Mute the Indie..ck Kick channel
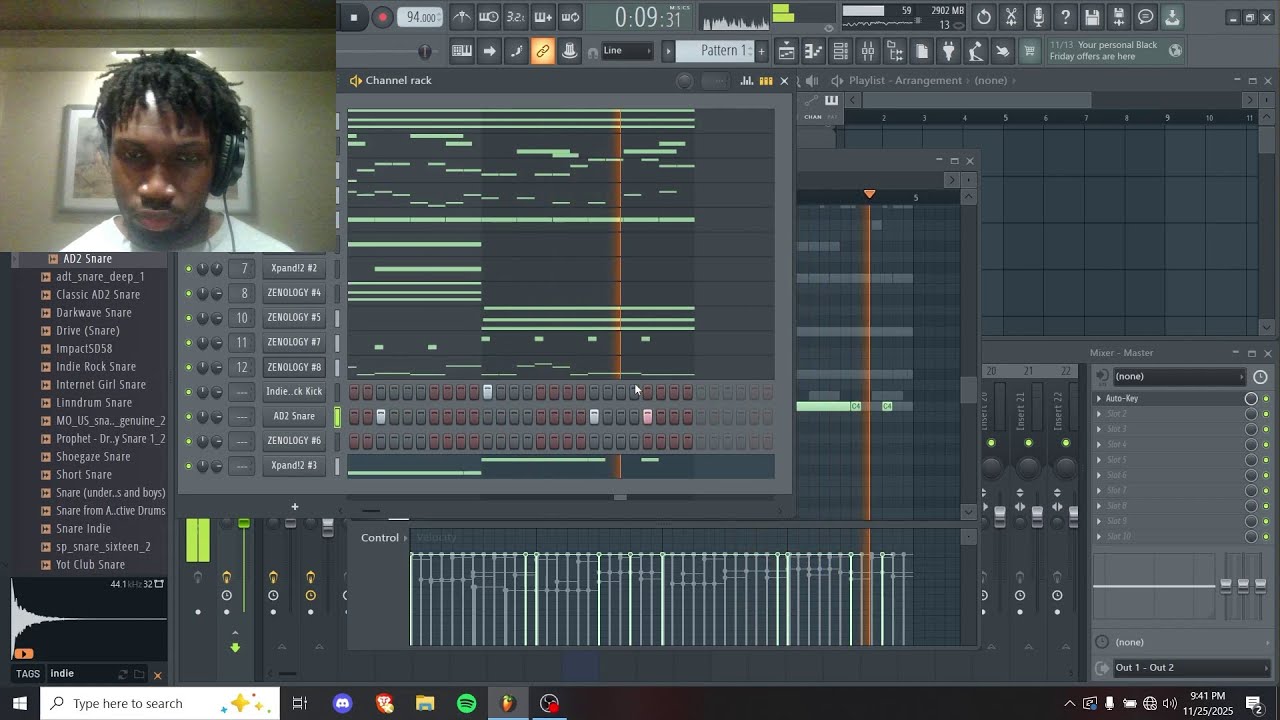The width and height of the screenshot is (1280, 720). [x=188, y=391]
